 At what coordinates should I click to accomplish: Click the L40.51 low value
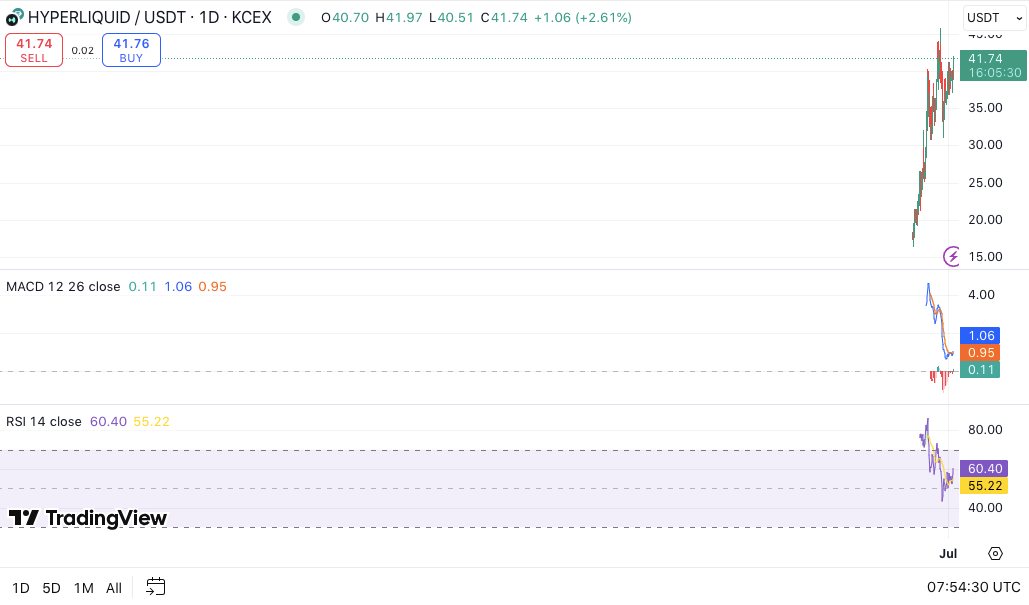click(451, 18)
